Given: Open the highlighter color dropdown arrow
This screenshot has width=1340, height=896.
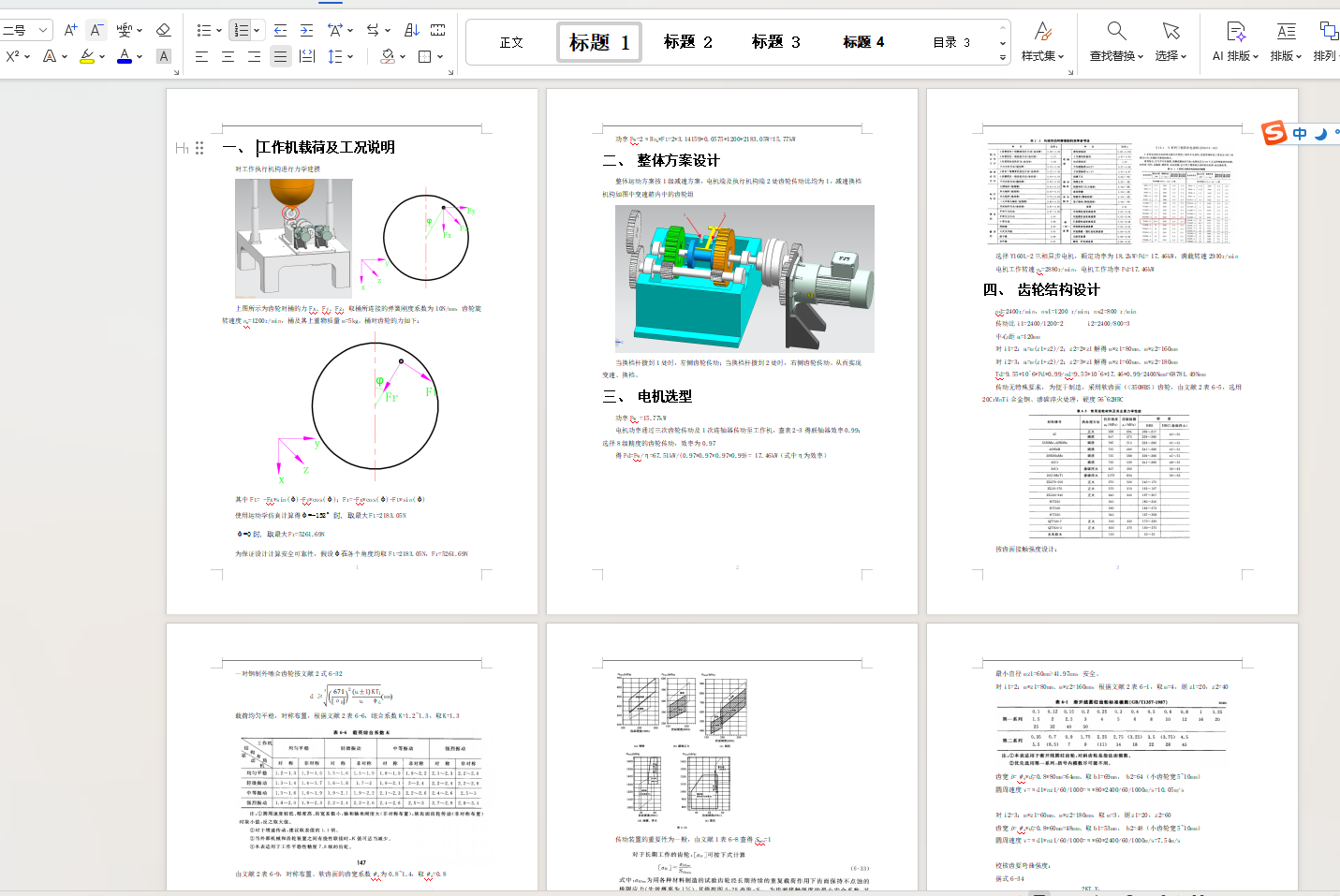Looking at the screenshot, I should pos(102,56).
